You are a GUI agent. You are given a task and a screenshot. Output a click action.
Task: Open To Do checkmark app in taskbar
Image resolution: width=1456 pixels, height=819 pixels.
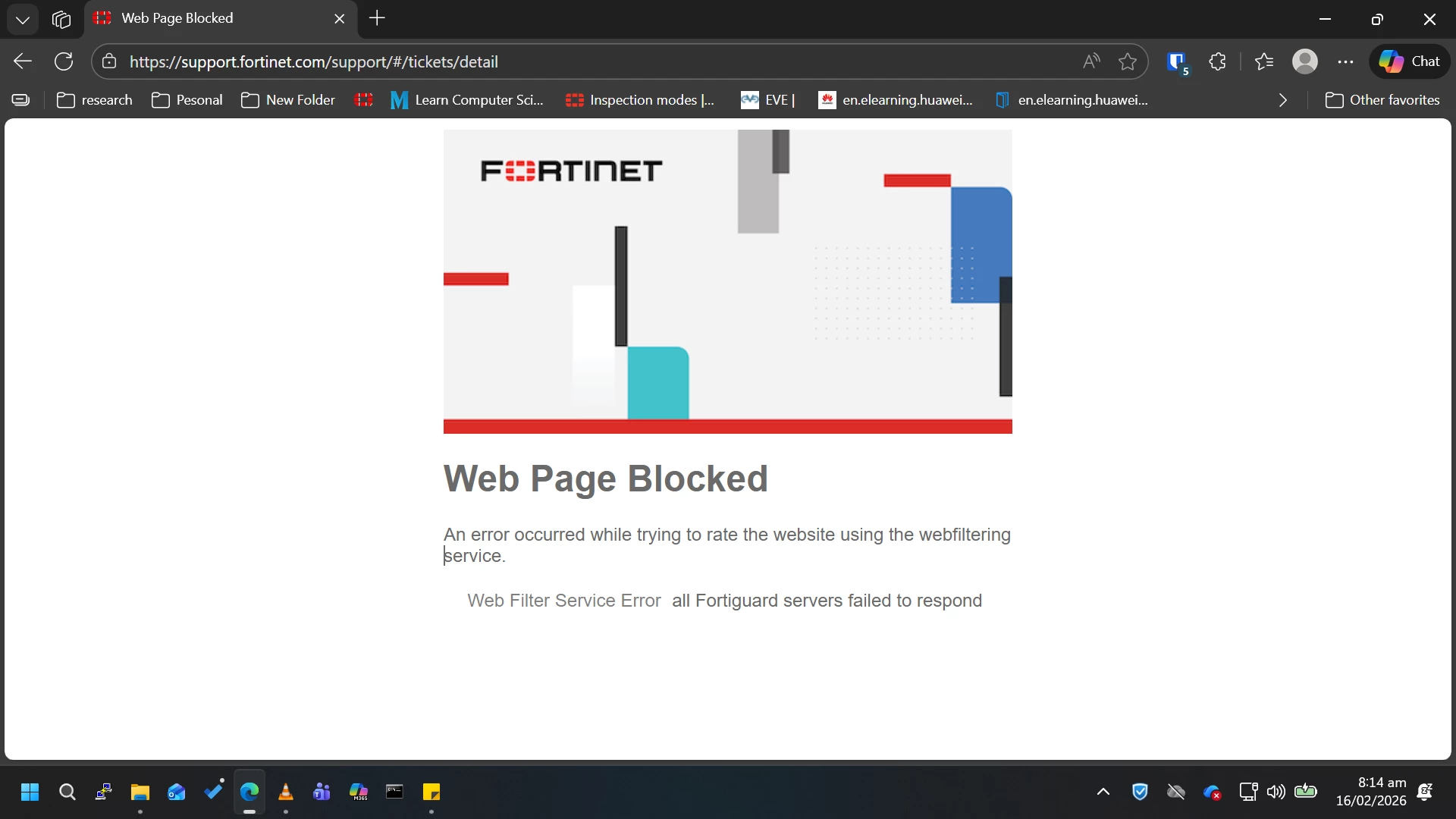pos(213,792)
